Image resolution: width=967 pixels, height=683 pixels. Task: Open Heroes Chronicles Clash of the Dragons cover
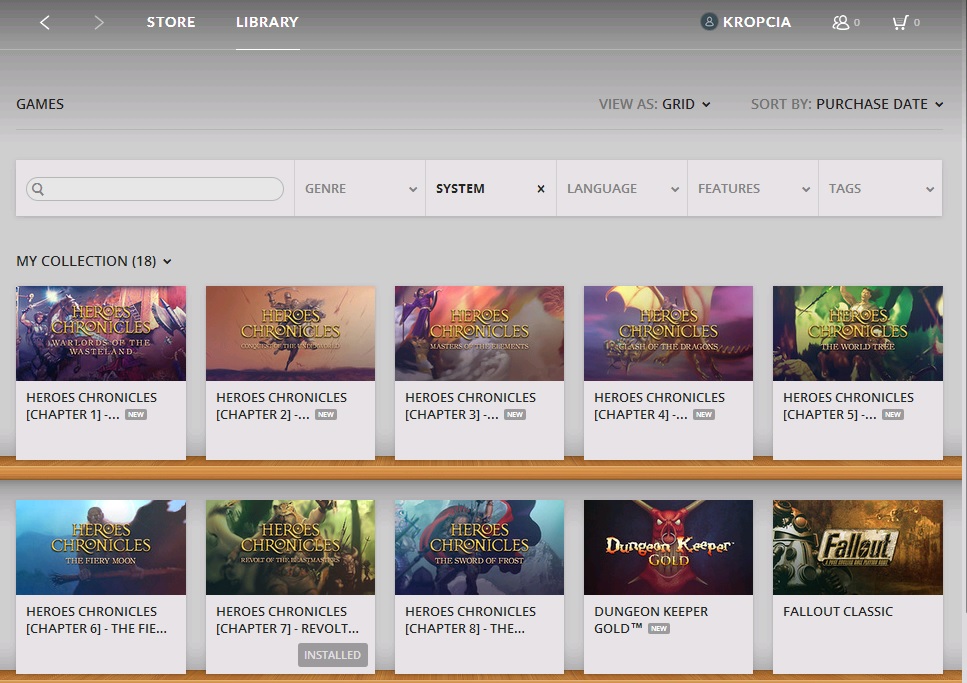669,333
